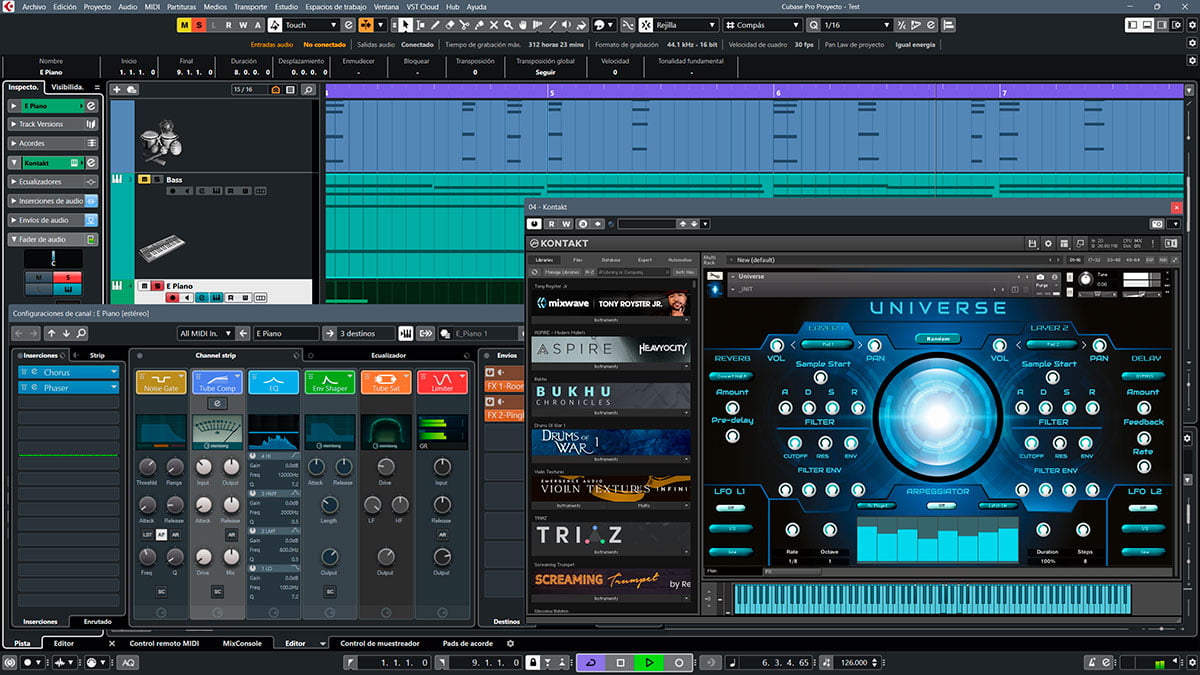Image resolution: width=1200 pixels, height=675 pixels.
Task: Click the Kontakt save disk icon
Action: (x=1034, y=243)
